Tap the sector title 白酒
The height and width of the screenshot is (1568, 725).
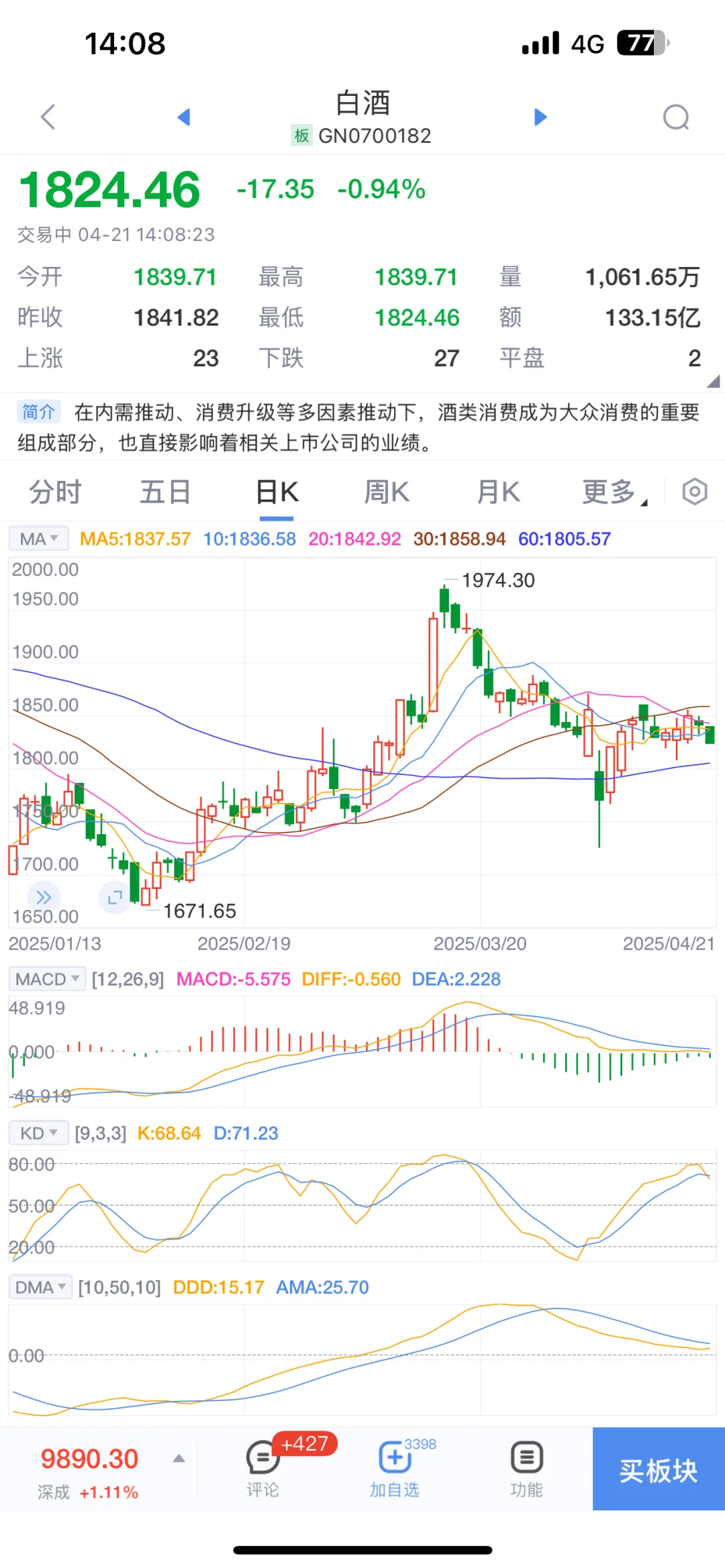click(362, 103)
